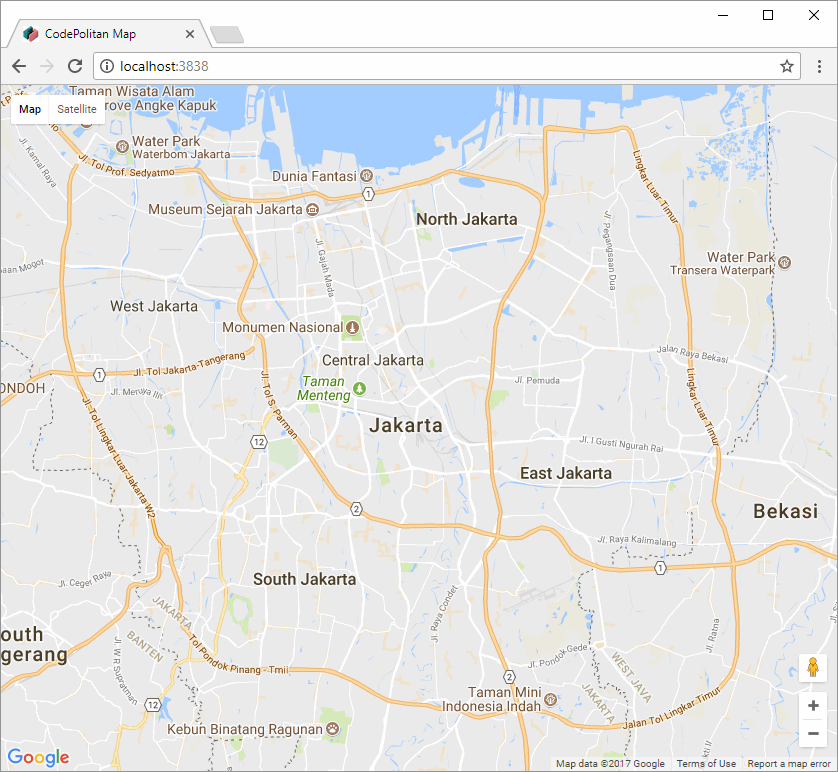Click the Jl. Tol Prof. Sedyatmo road label

[127, 167]
